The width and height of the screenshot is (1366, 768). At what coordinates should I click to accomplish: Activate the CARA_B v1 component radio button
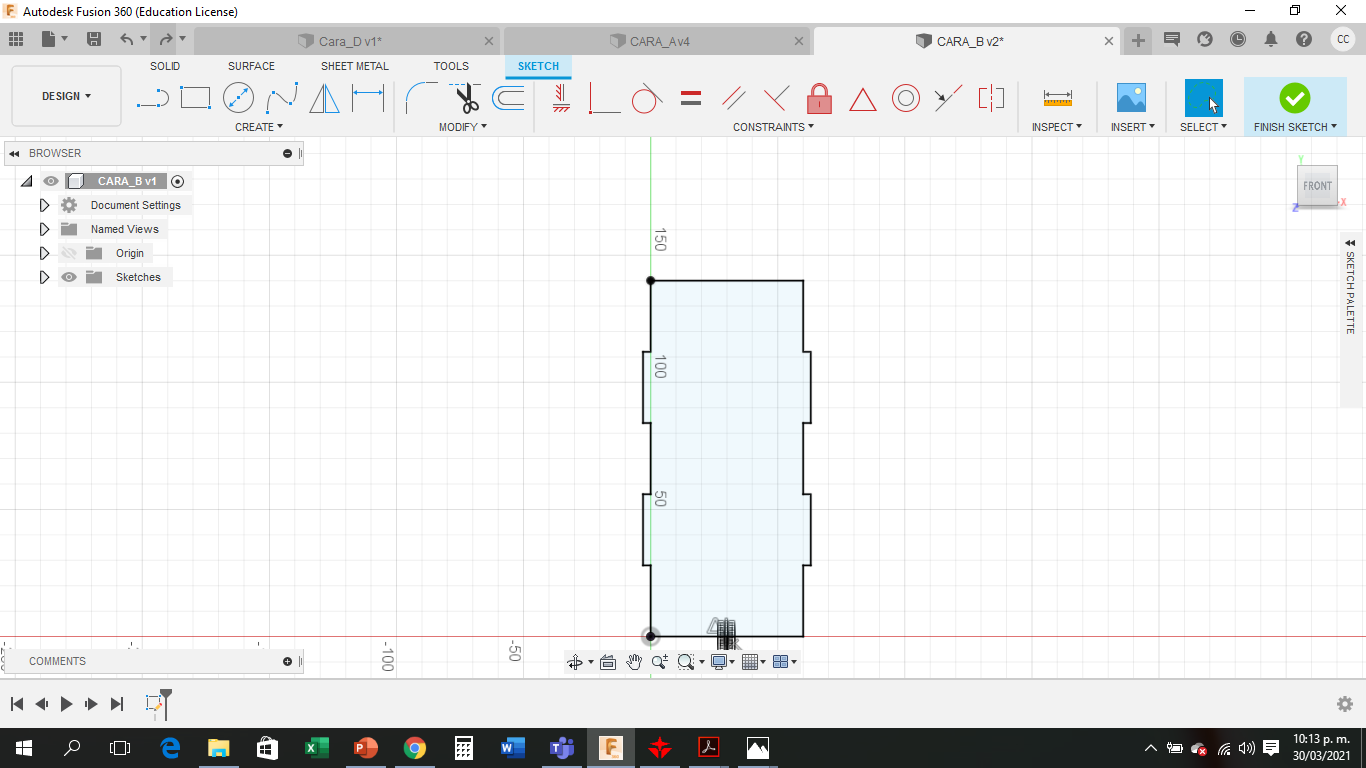pos(177,181)
